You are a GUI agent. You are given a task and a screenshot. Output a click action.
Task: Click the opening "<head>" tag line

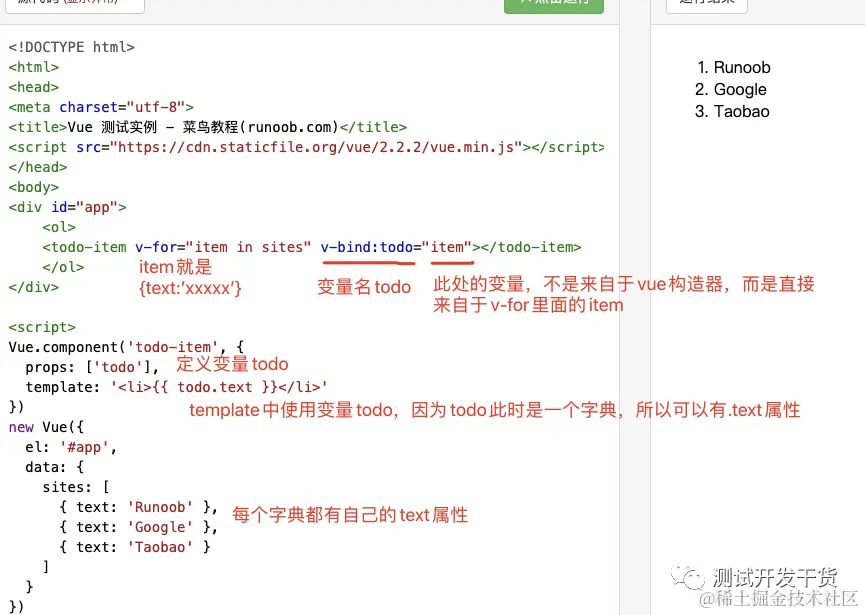pos(34,87)
